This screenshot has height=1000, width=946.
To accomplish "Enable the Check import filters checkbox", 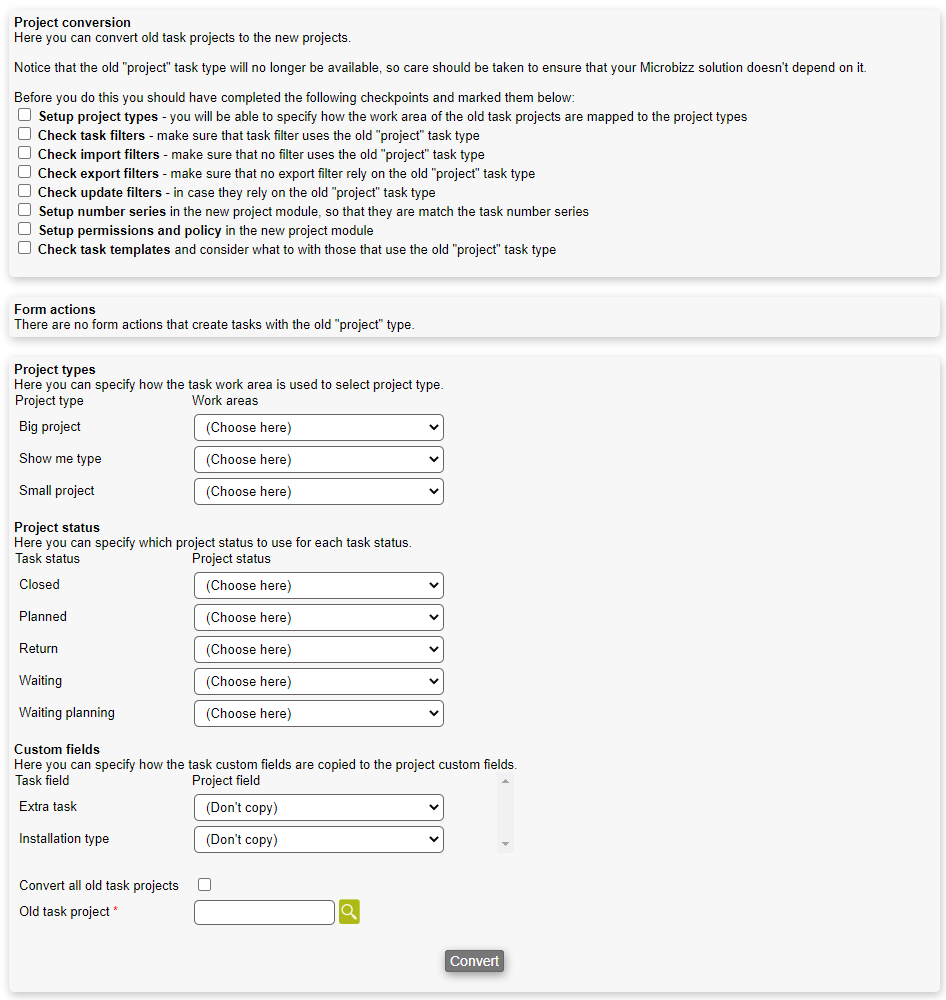I will [25, 153].
